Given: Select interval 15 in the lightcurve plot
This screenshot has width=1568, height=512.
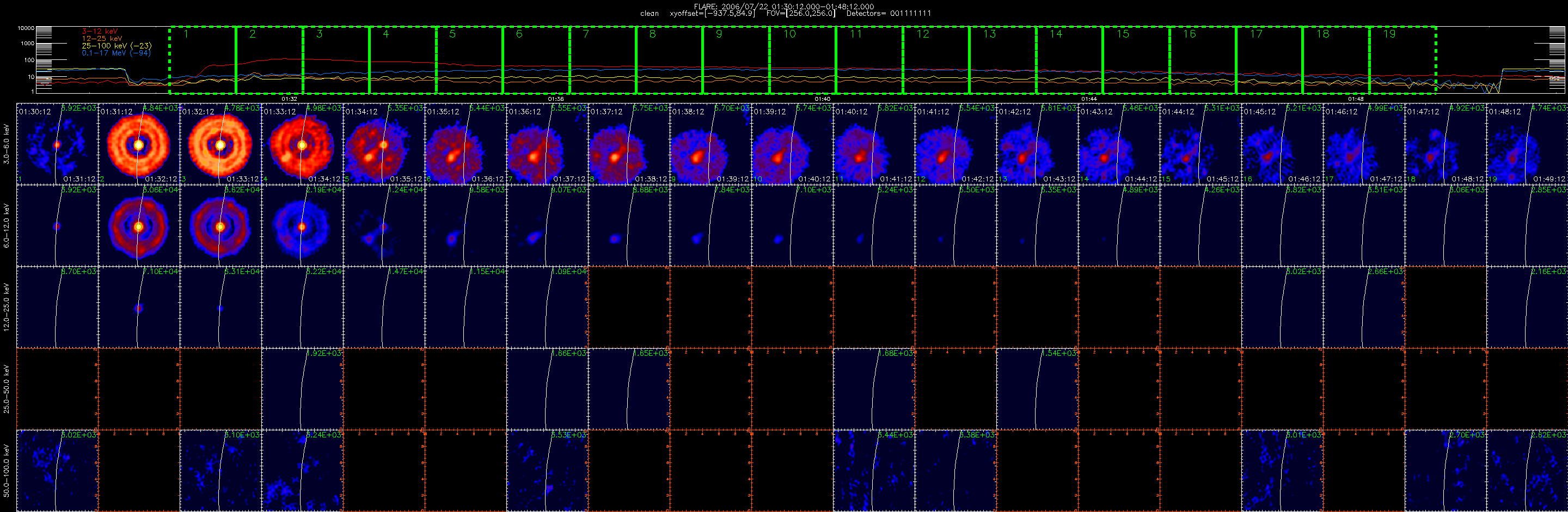Looking at the screenshot, I should coord(1136,60).
